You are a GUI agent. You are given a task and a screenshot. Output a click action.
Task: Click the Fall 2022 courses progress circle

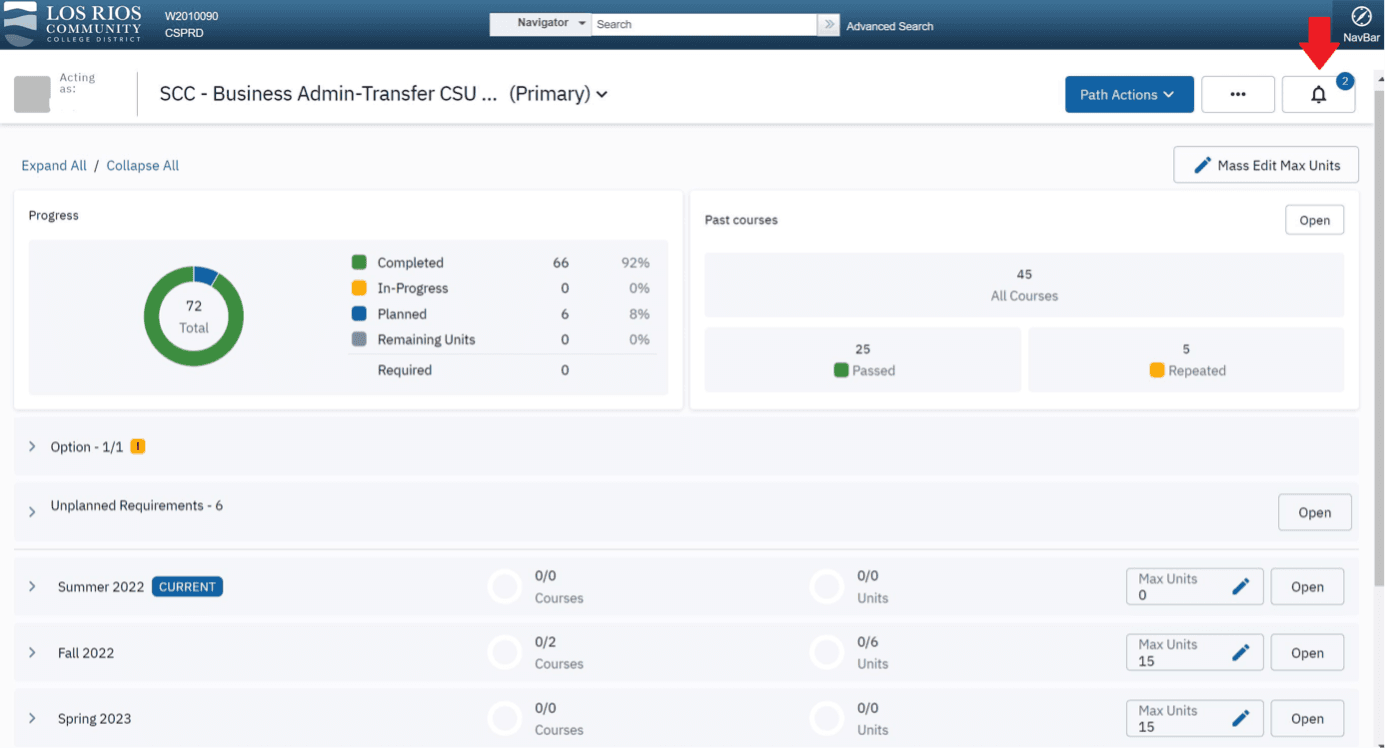click(505, 653)
